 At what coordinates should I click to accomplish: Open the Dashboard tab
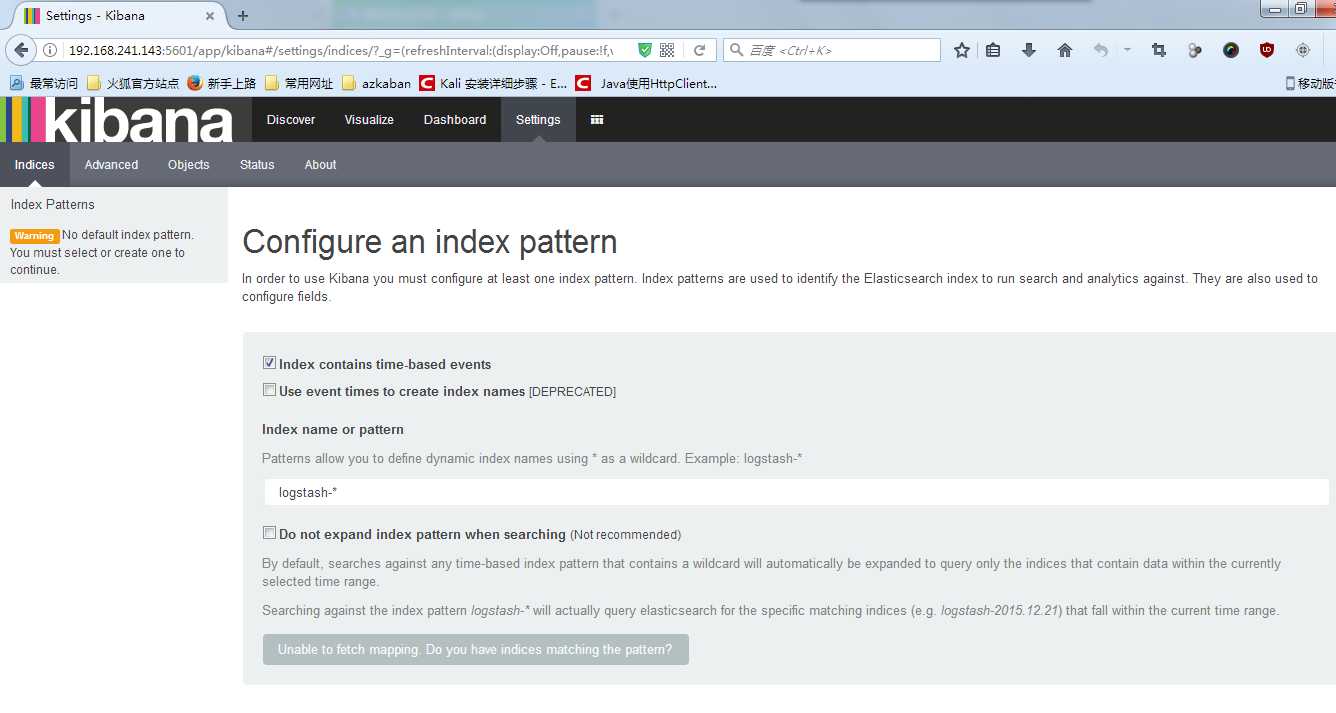coord(455,119)
